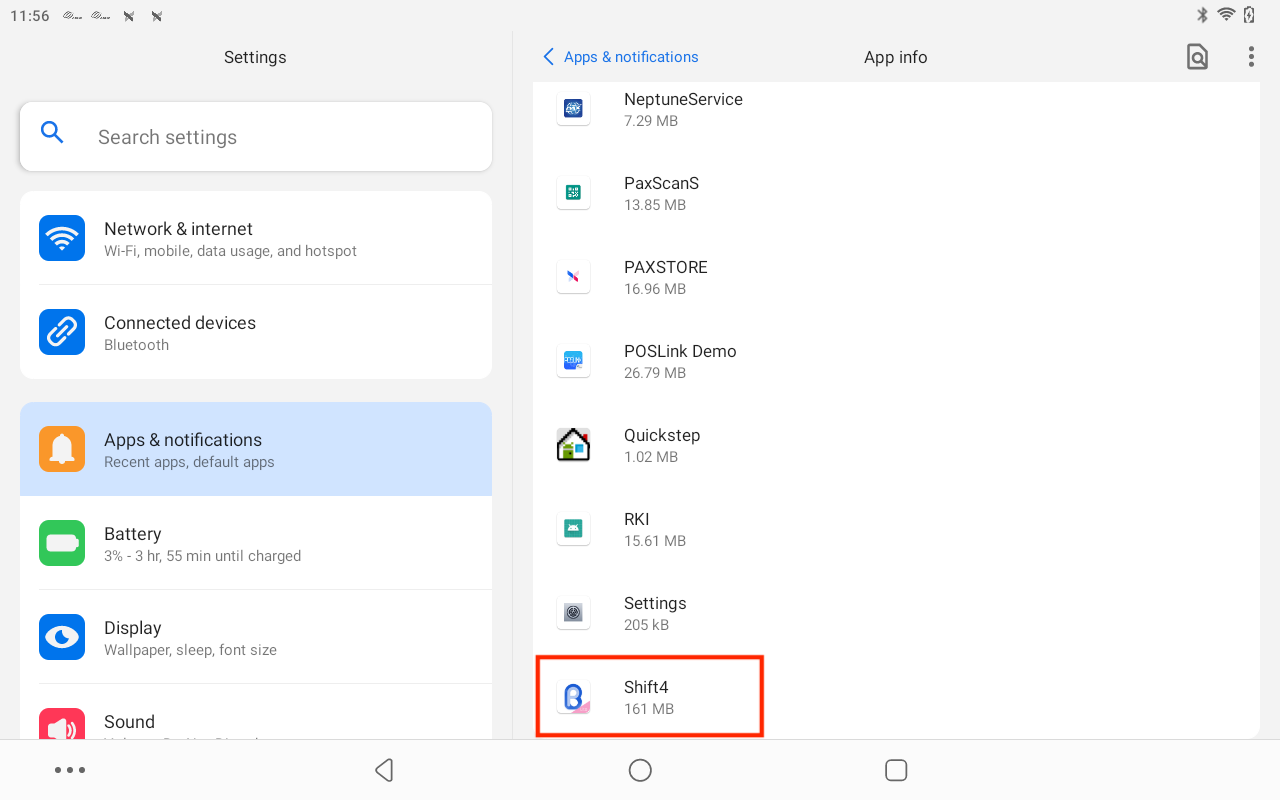Click the clock showing 11:56
The image size is (1280, 800).
(x=30, y=16)
